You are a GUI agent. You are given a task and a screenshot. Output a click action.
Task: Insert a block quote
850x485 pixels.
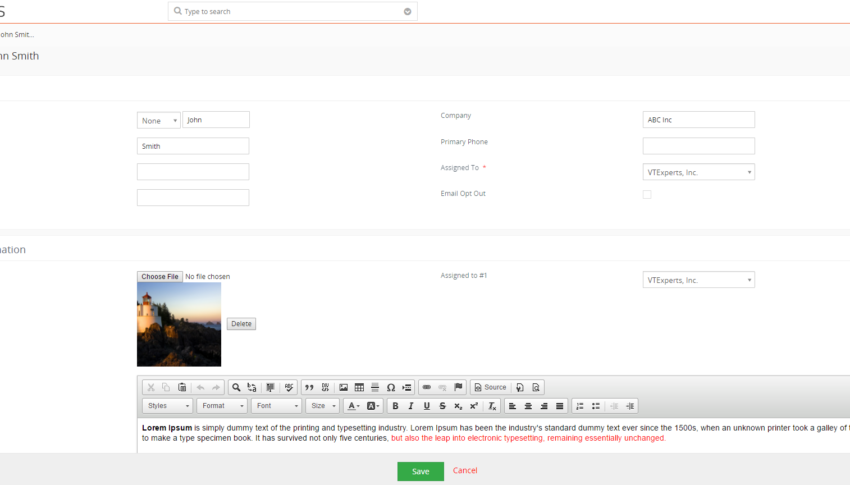pyautogui.click(x=309, y=387)
